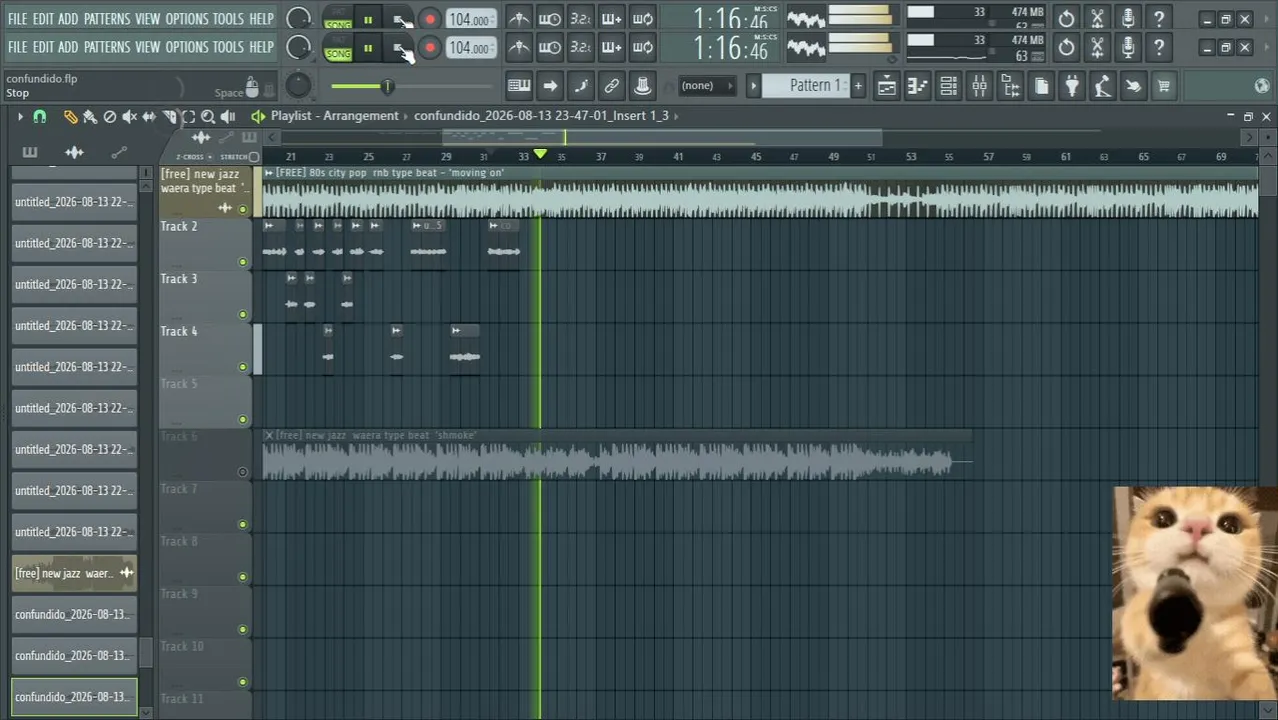Open the 'moving on' clip menu icon

tap(268, 173)
